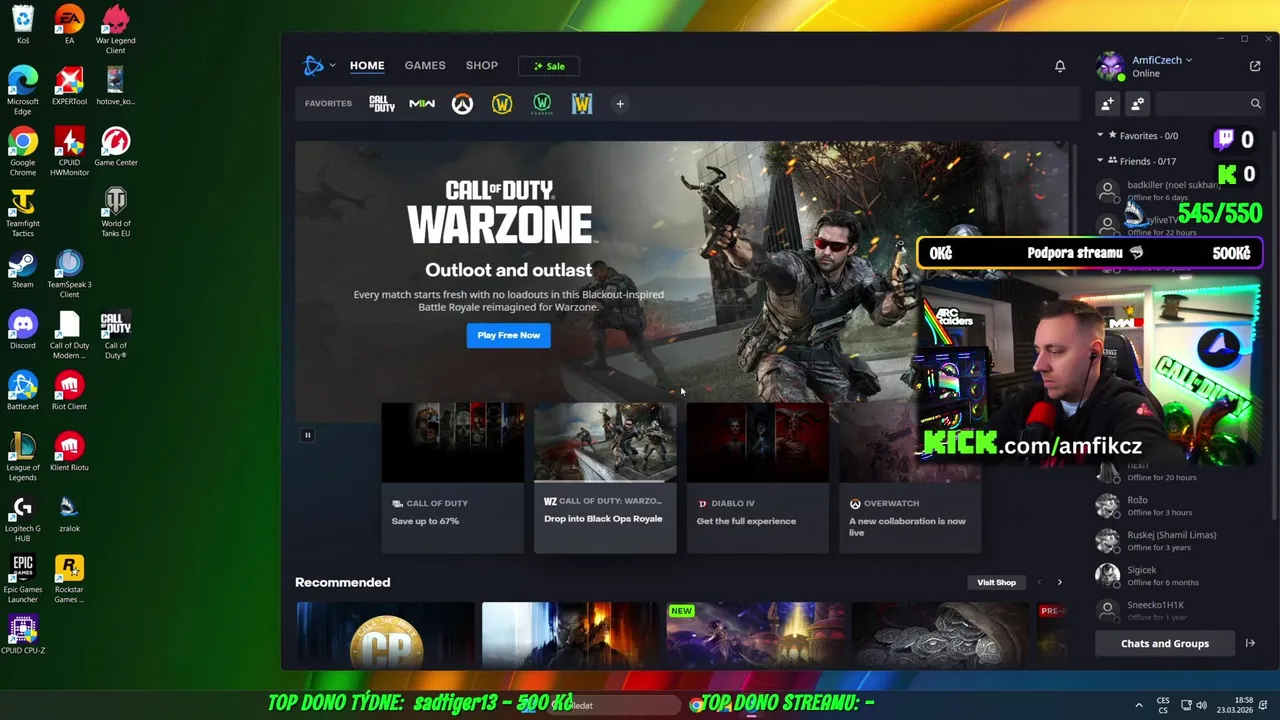The height and width of the screenshot is (720, 1280).
Task: Open Microsoft Edge desktop shortcut
Action: (x=23, y=91)
